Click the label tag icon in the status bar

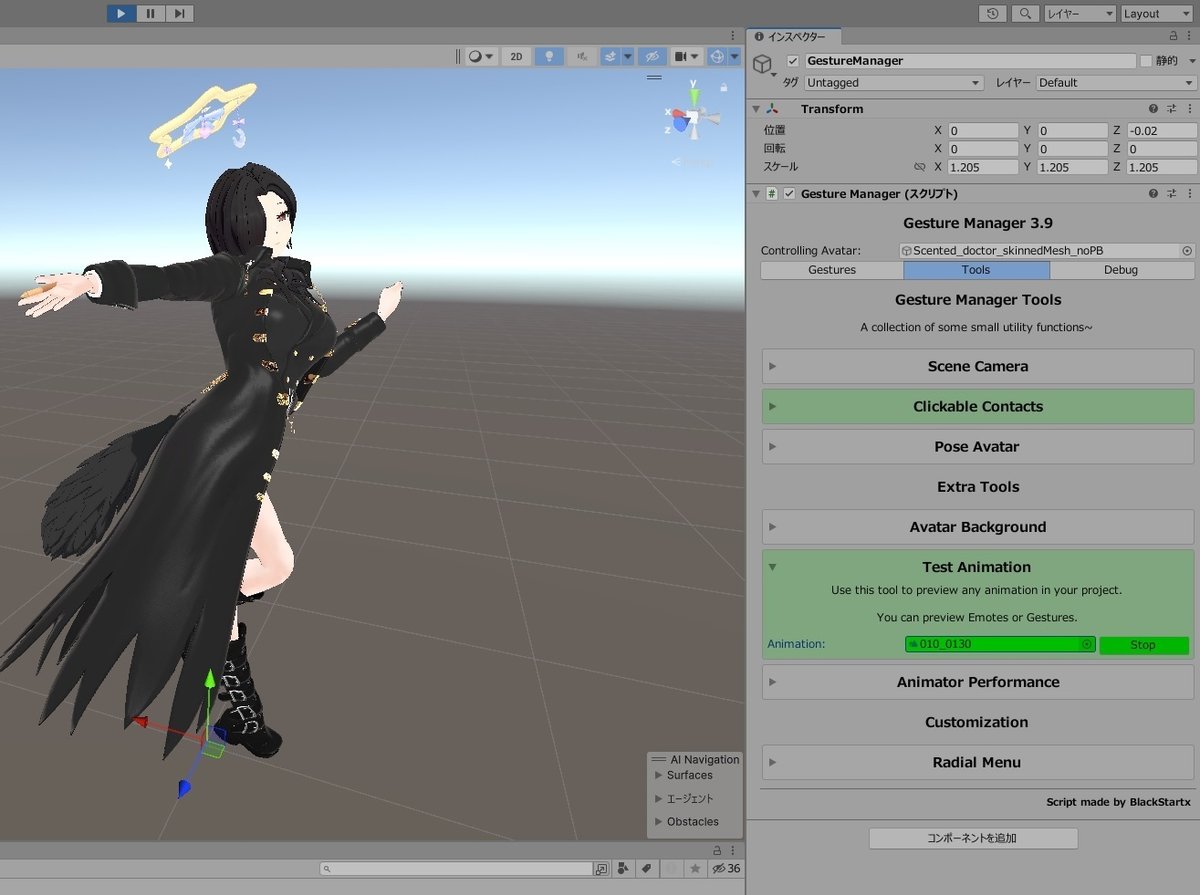(x=646, y=868)
